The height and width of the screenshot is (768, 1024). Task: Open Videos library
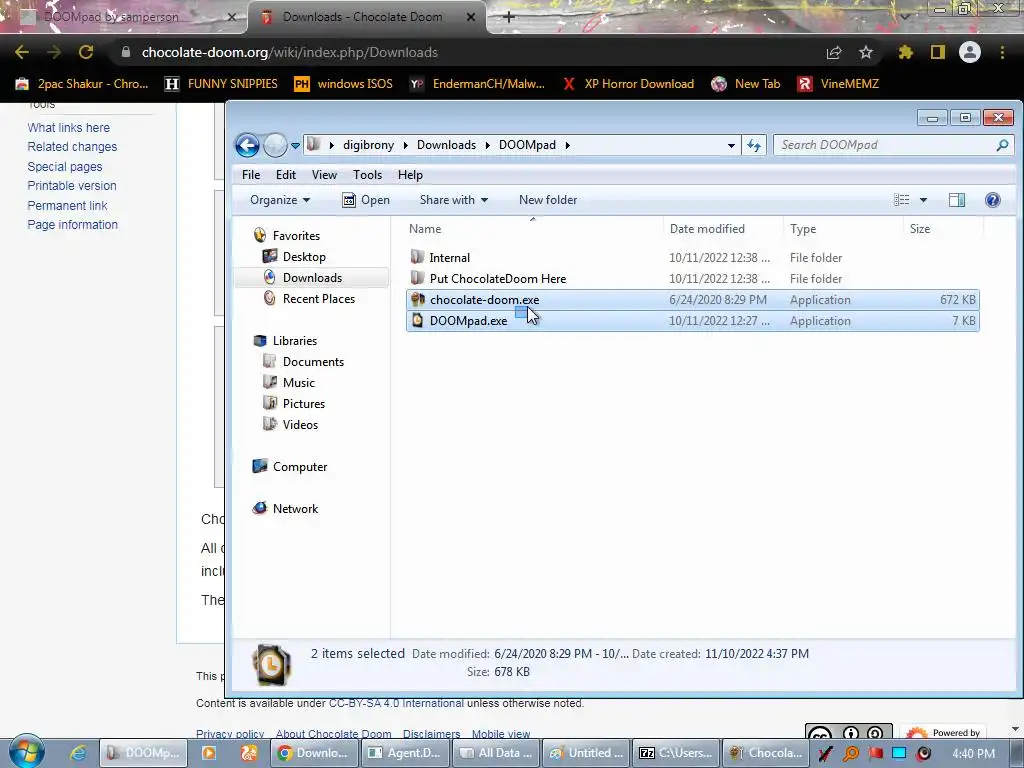300,424
